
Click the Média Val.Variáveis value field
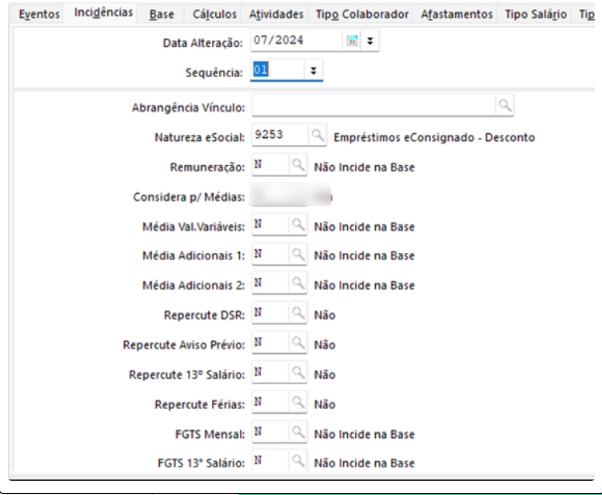tap(270, 224)
